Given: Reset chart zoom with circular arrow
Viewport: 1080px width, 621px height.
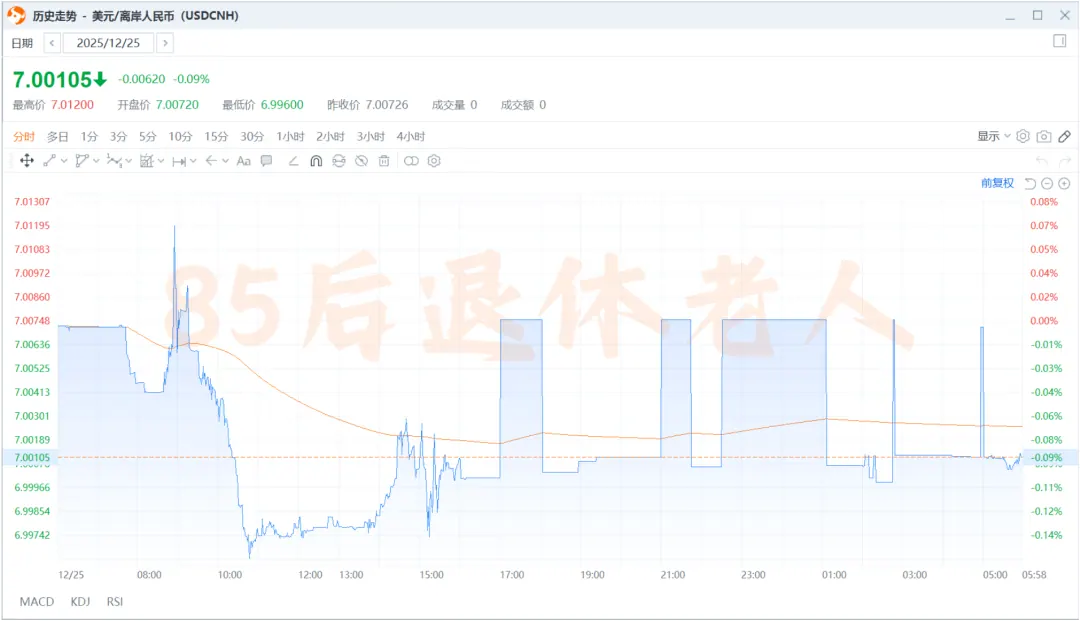Looking at the screenshot, I should (x=1030, y=183).
